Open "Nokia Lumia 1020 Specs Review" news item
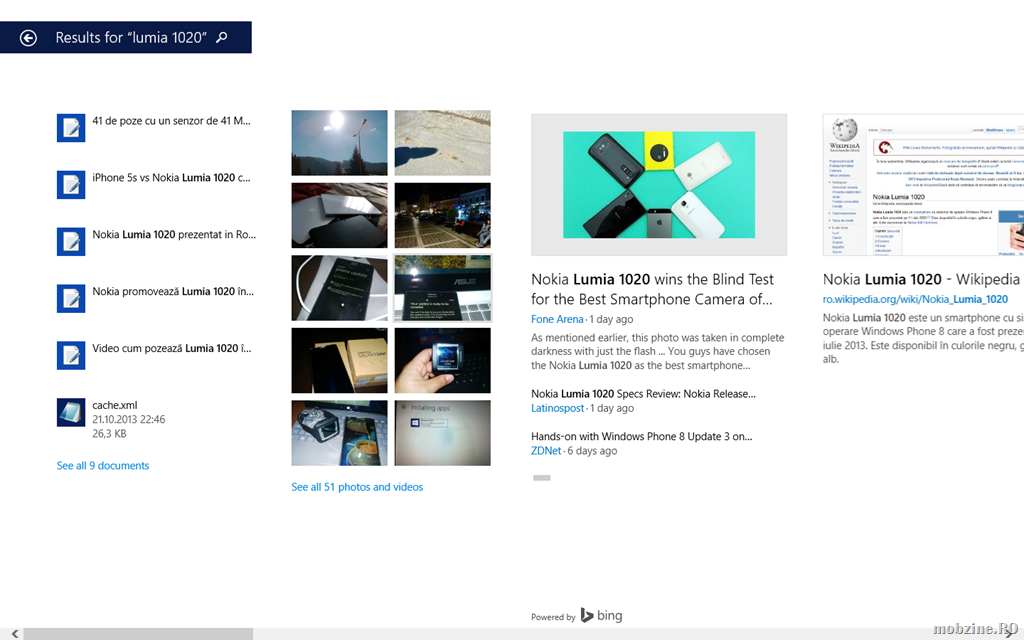Screen dimensions: 1024x640 tap(643, 394)
